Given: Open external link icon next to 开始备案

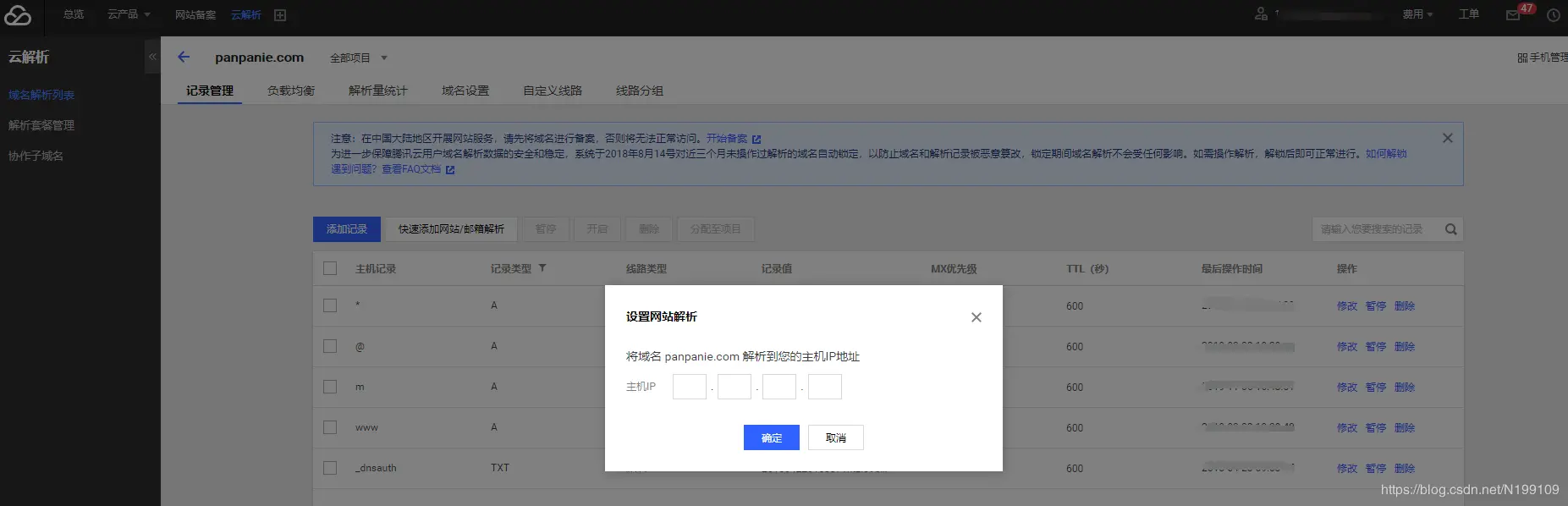Looking at the screenshot, I should (756, 139).
